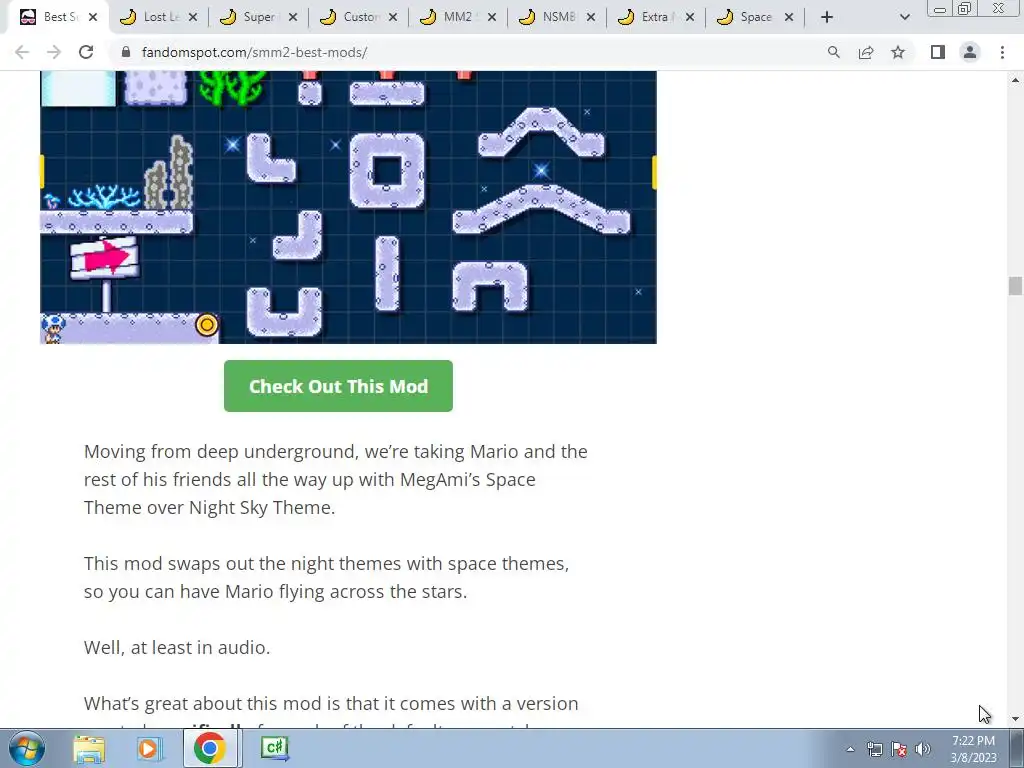Image resolution: width=1024 pixels, height=768 pixels.
Task: Switch to the Super tab
Action: (x=257, y=17)
